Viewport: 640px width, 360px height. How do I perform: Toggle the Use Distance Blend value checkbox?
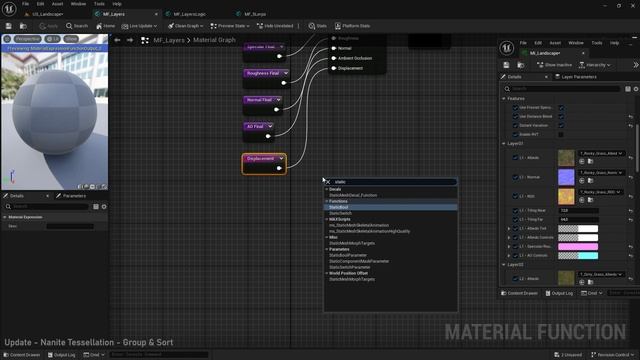pyautogui.click(x=561, y=117)
